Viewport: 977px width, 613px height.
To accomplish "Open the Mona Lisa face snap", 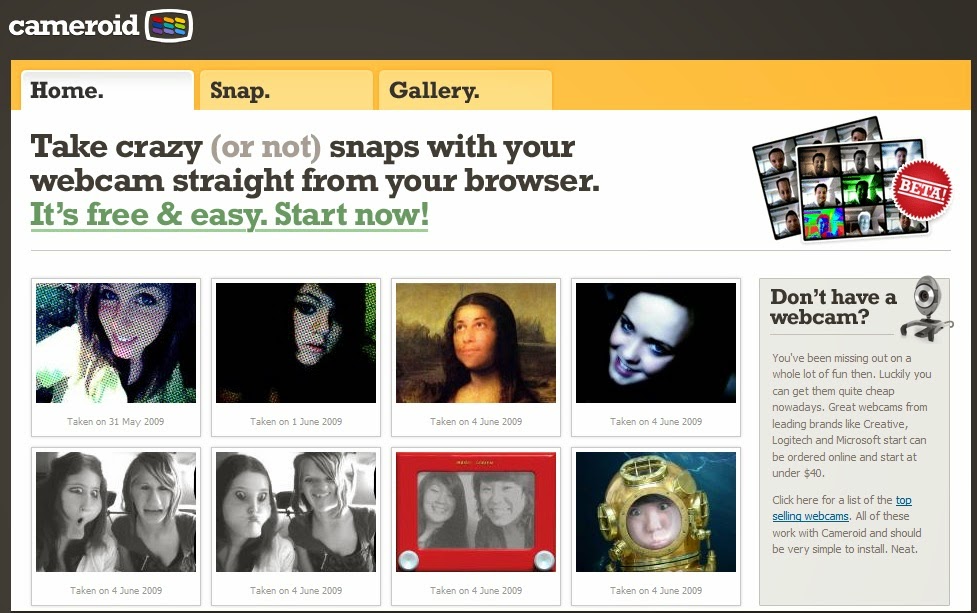I will 476,343.
